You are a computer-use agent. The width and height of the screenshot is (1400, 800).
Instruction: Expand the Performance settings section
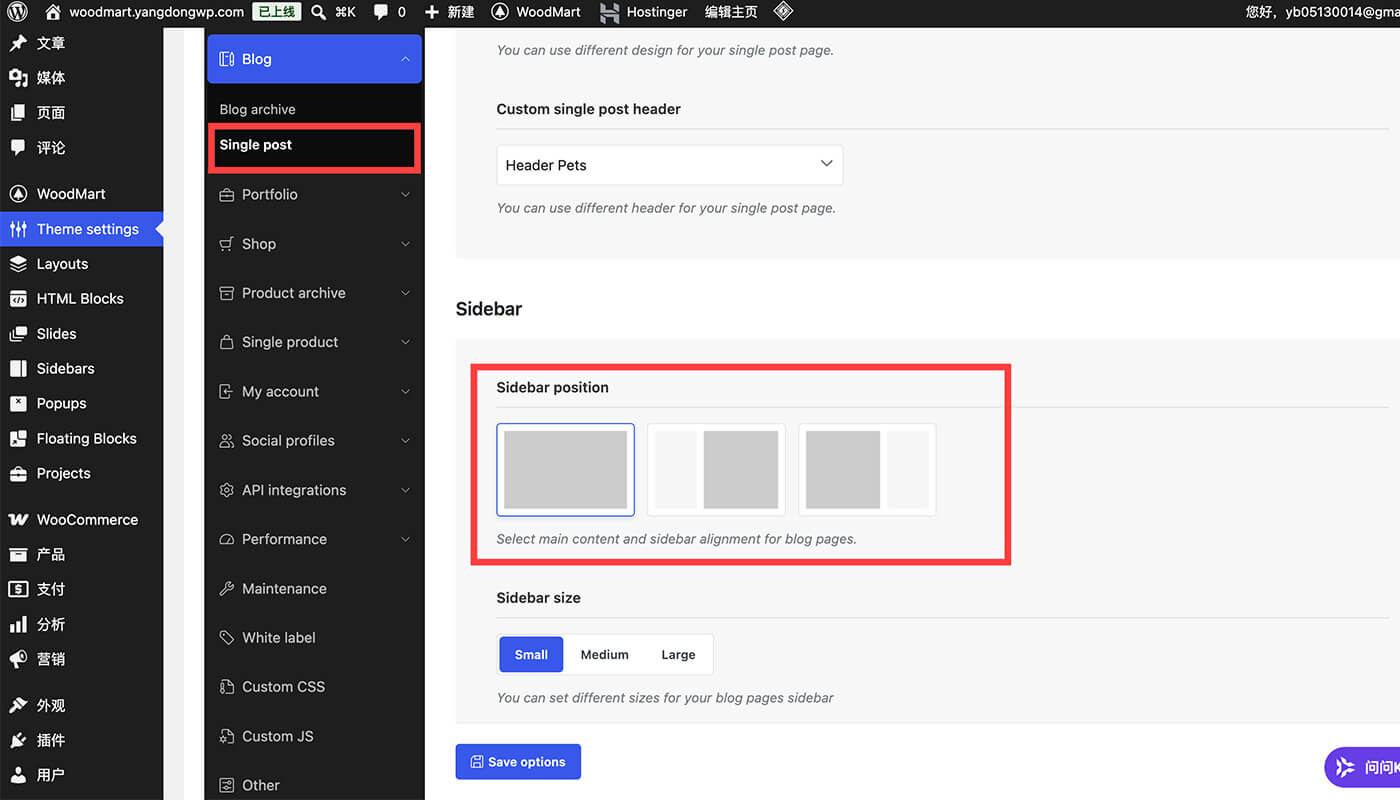coord(314,539)
